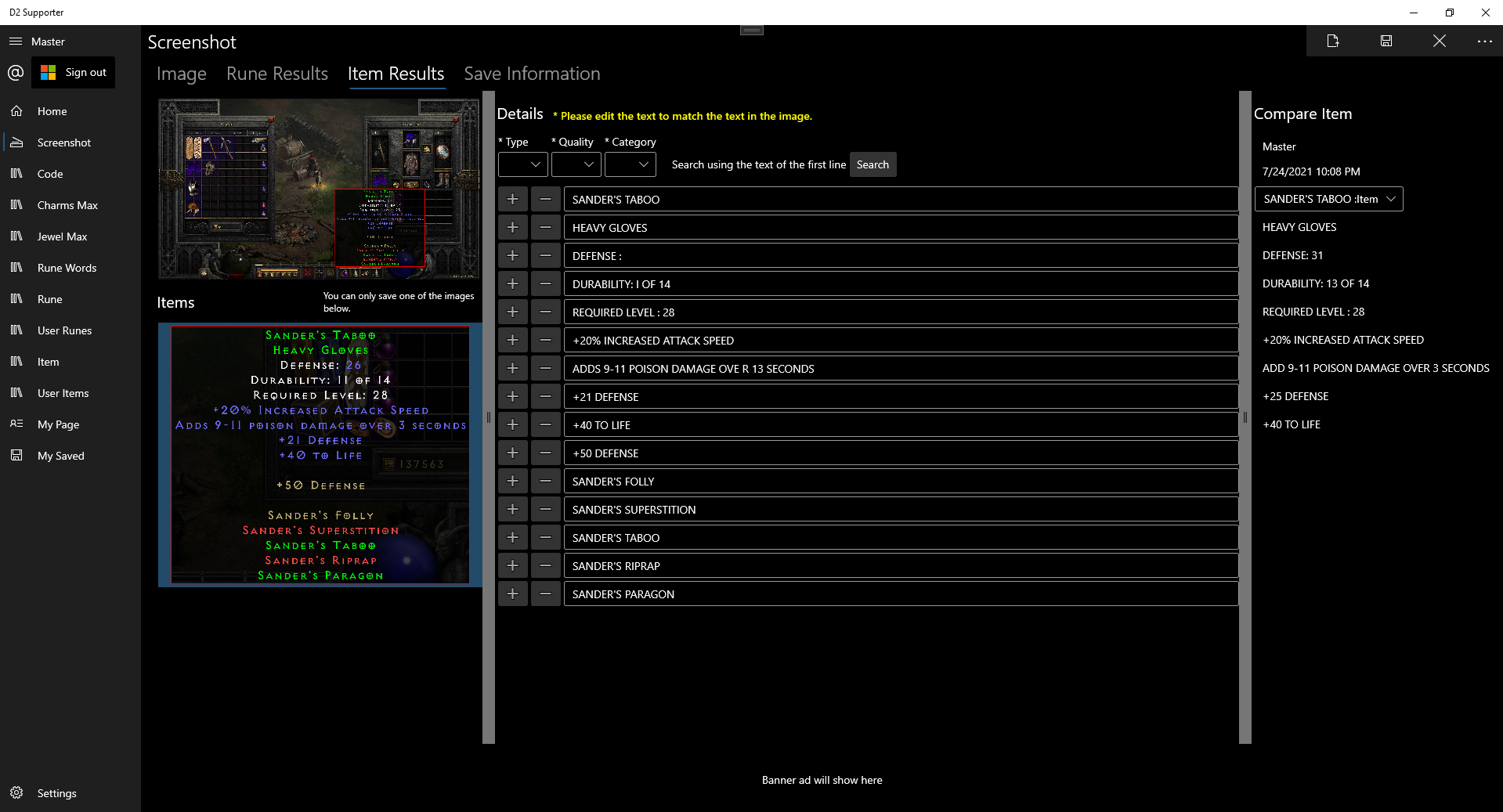Open the Category dropdown

[630, 164]
